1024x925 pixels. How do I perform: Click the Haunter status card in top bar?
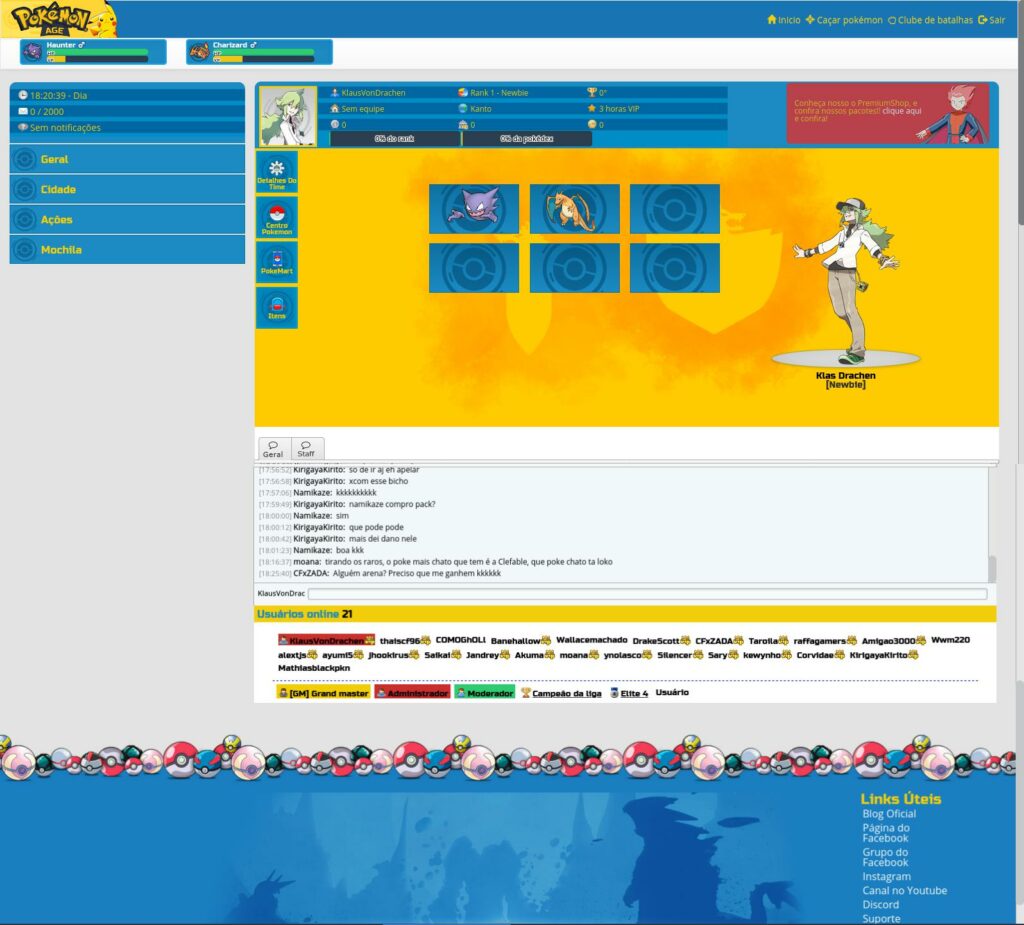pos(93,52)
